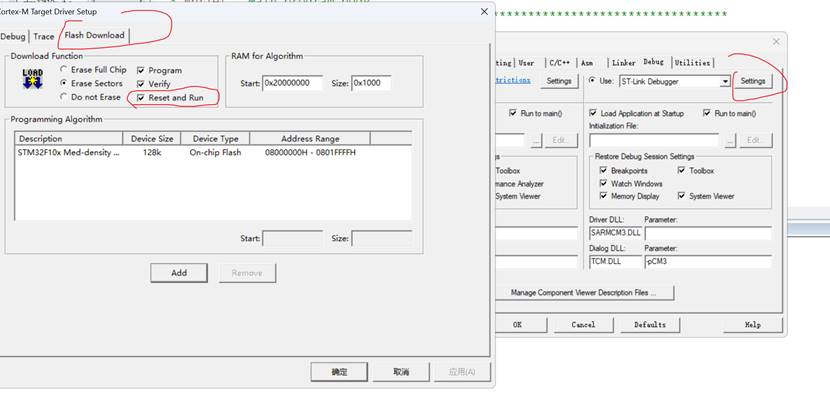
Task: Select Do not Erase option
Action: [x=90, y=97]
